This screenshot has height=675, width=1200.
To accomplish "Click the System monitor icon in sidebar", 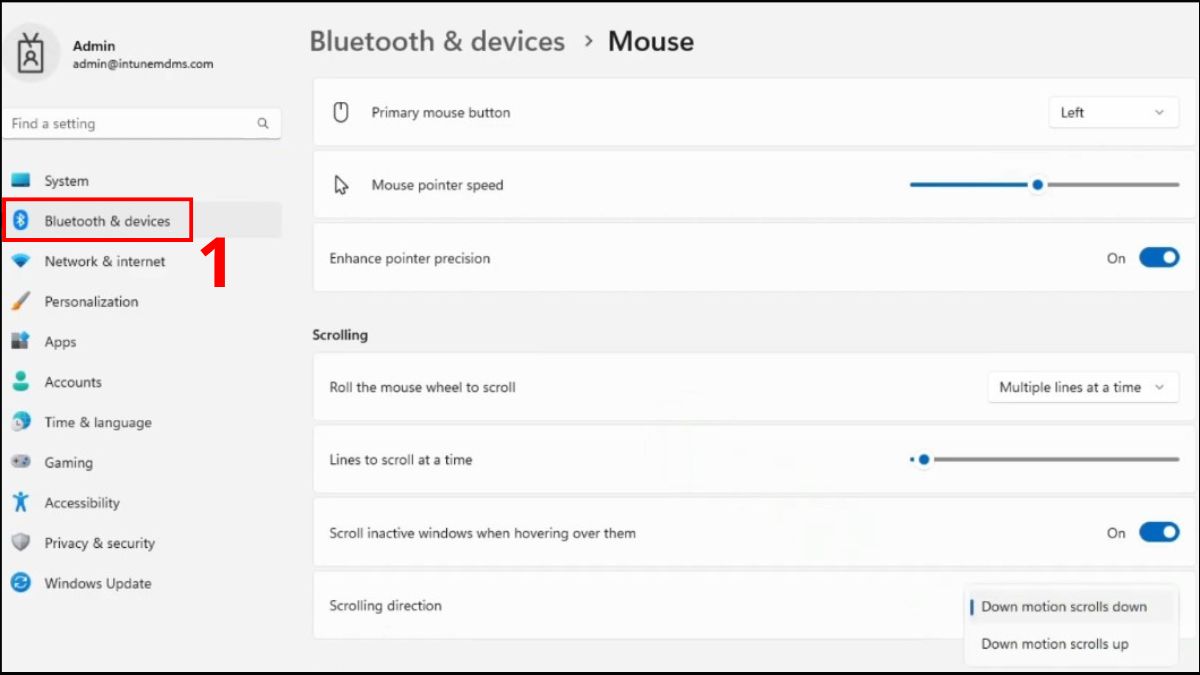I will click(21, 181).
